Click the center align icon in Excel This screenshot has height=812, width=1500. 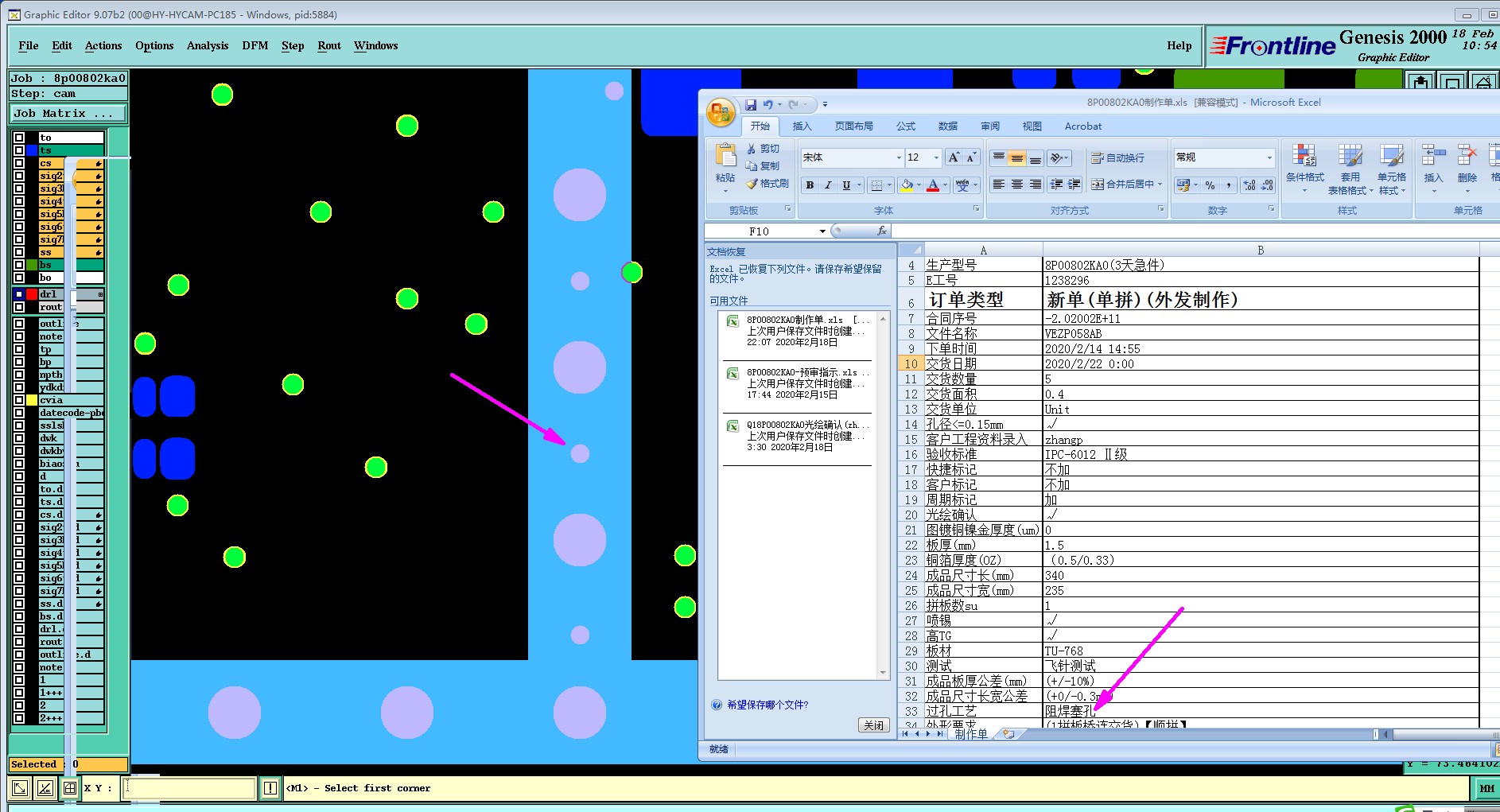click(1016, 185)
